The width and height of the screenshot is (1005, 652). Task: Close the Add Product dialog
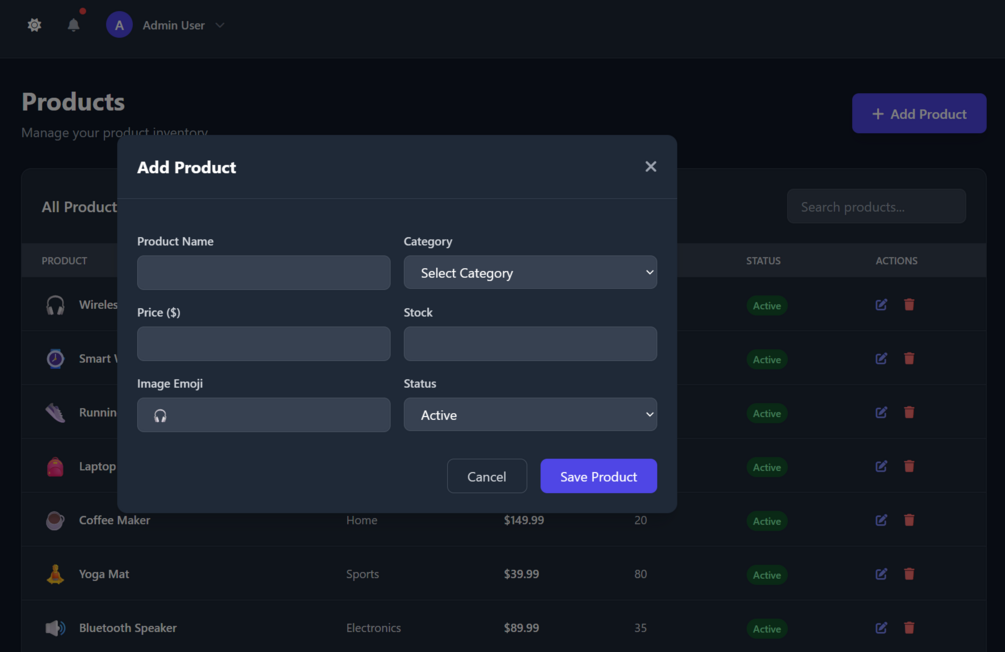pos(651,167)
